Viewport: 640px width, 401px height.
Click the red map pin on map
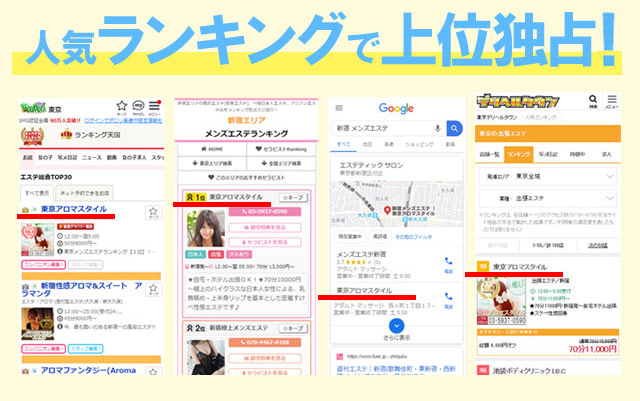[387, 211]
